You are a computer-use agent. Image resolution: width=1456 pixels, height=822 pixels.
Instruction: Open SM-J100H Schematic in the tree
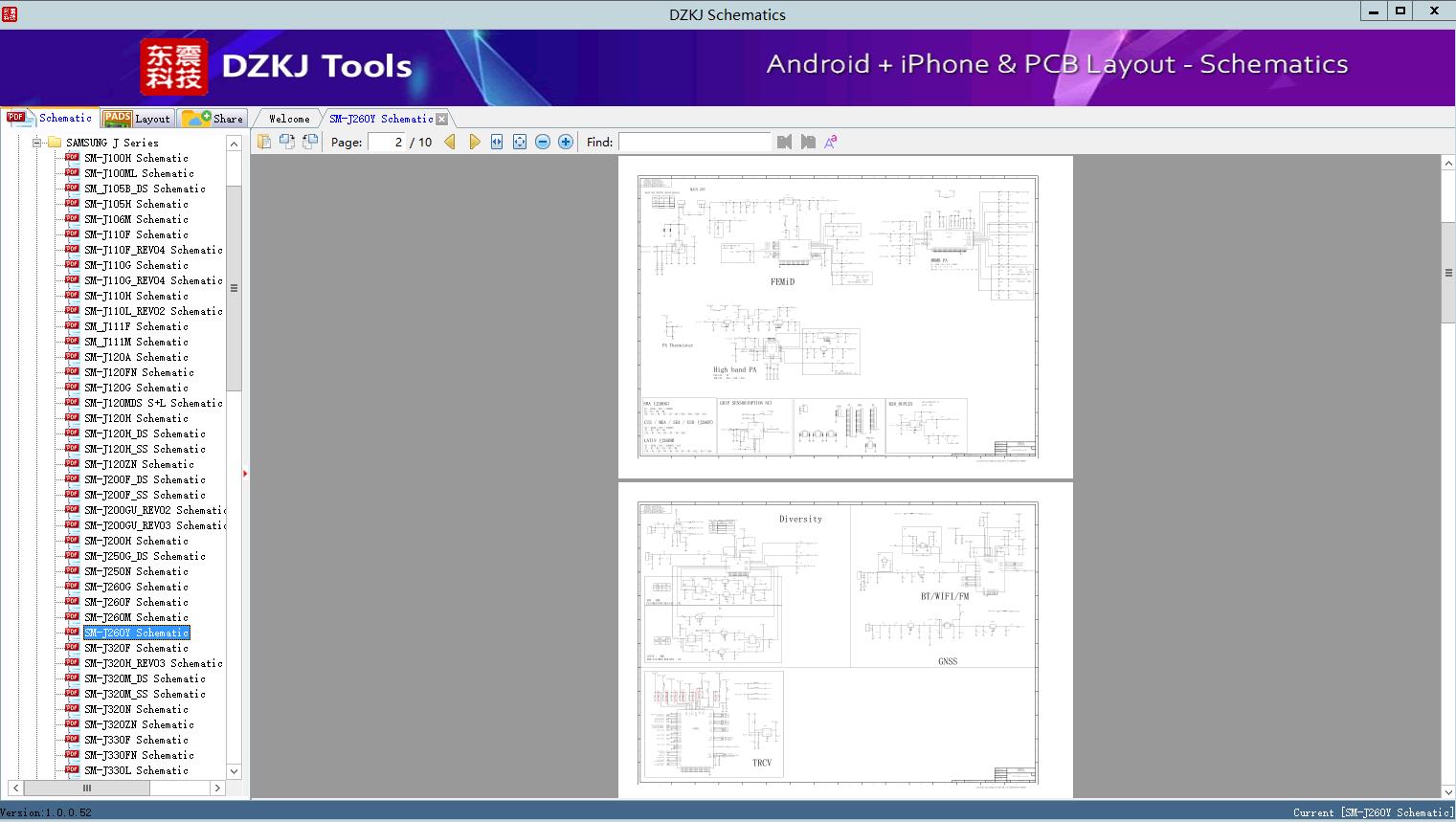tap(136, 158)
